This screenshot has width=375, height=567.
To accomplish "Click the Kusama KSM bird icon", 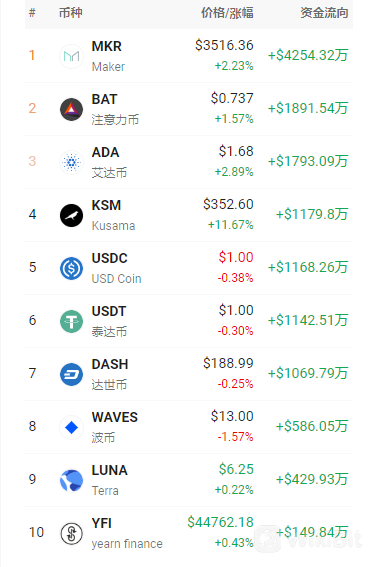I will (x=71, y=215).
